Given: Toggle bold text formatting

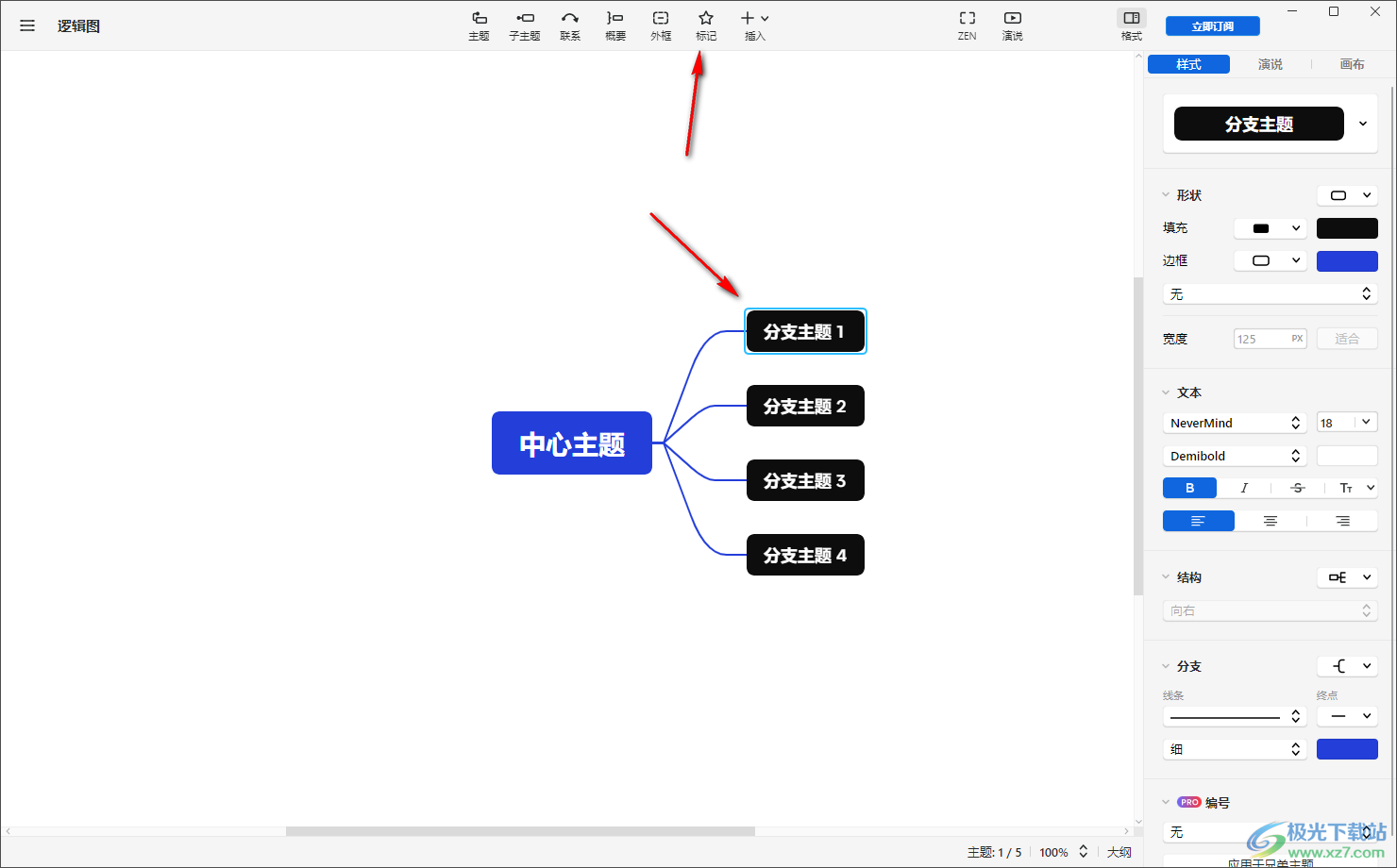Looking at the screenshot, I should (x=1189, y=488).
